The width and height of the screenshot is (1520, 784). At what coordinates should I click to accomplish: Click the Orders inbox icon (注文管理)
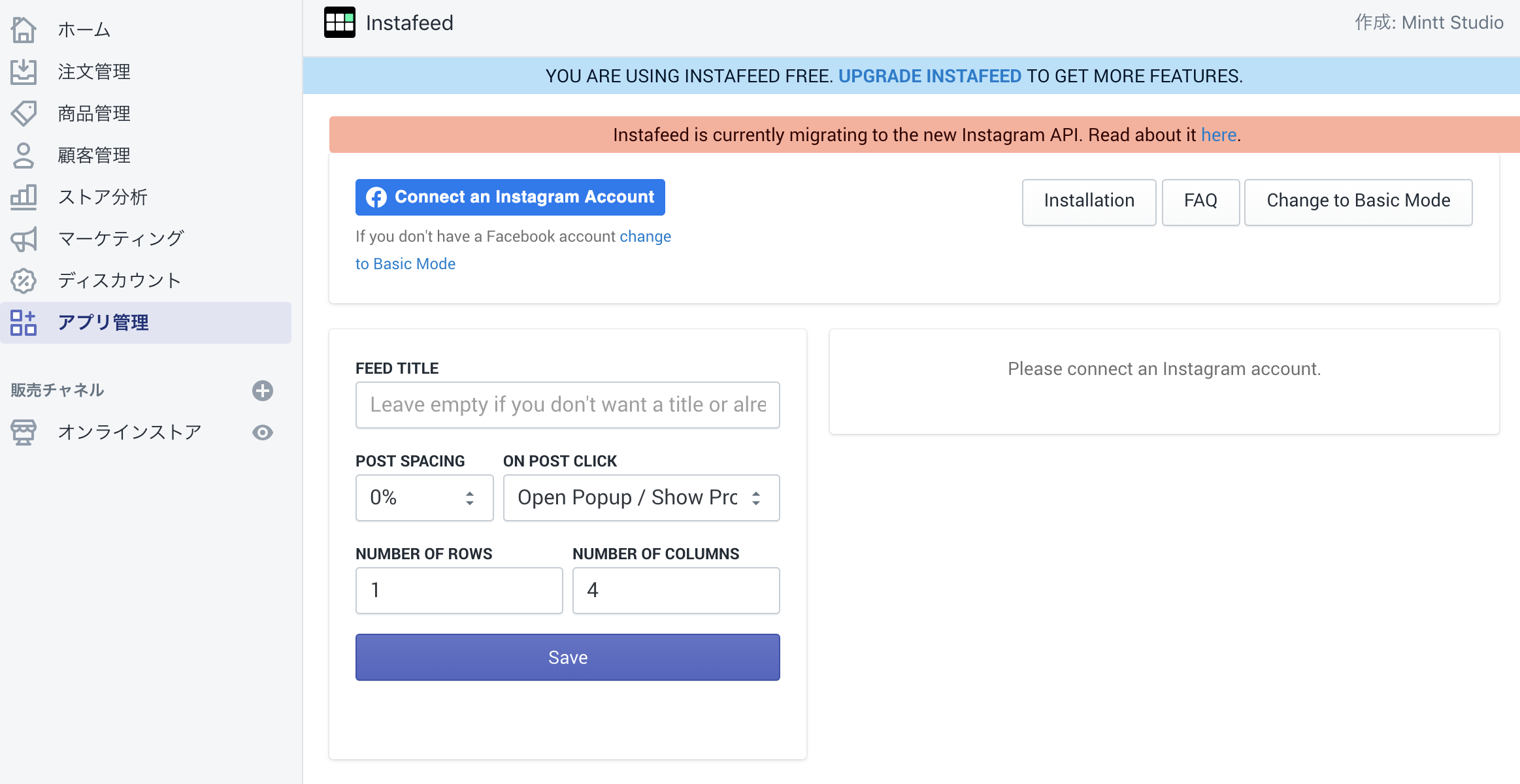tap(24, 72)
